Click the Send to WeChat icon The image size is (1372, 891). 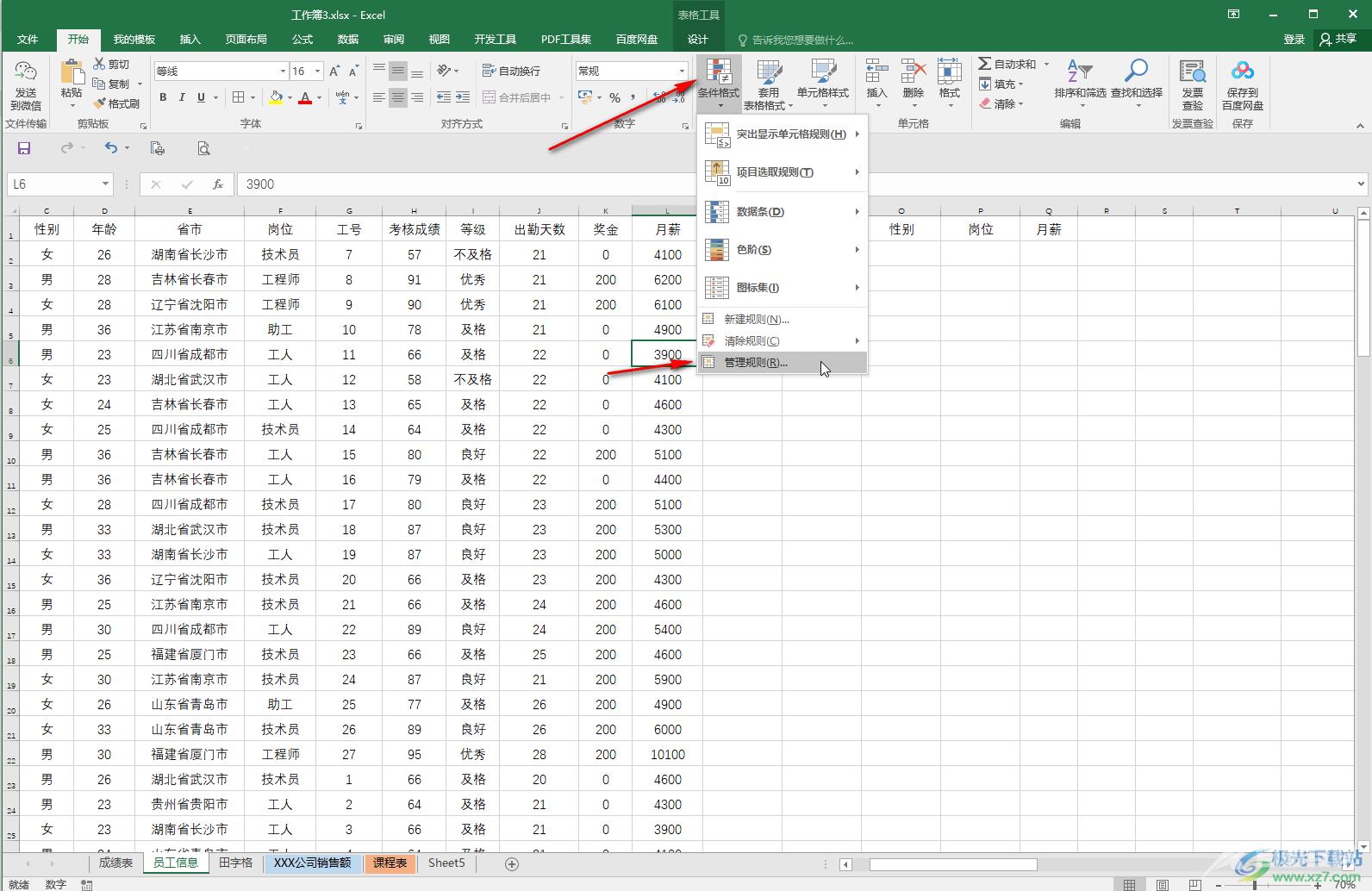pyautogui.click(x=26, y=72)
